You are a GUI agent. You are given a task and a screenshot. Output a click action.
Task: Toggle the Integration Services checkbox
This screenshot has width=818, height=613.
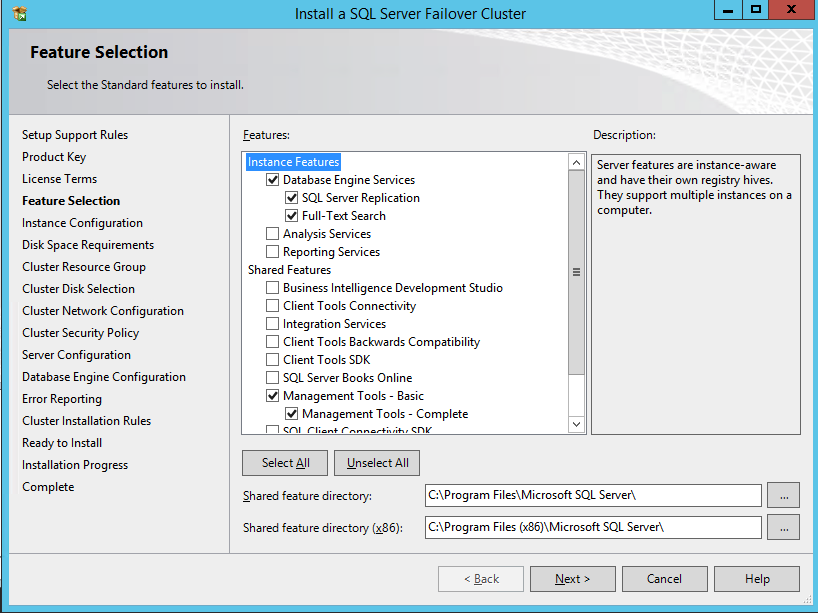coord(273,324)
